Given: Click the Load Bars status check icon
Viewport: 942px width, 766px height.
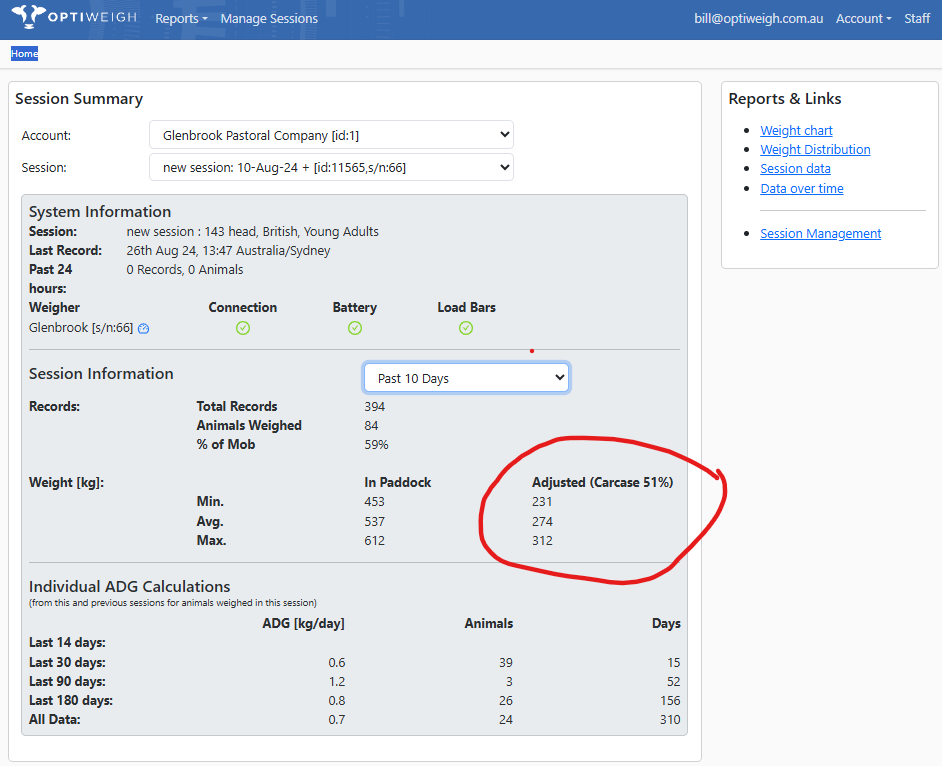Looking at the screenshot, I should click(x=466, y=328).
